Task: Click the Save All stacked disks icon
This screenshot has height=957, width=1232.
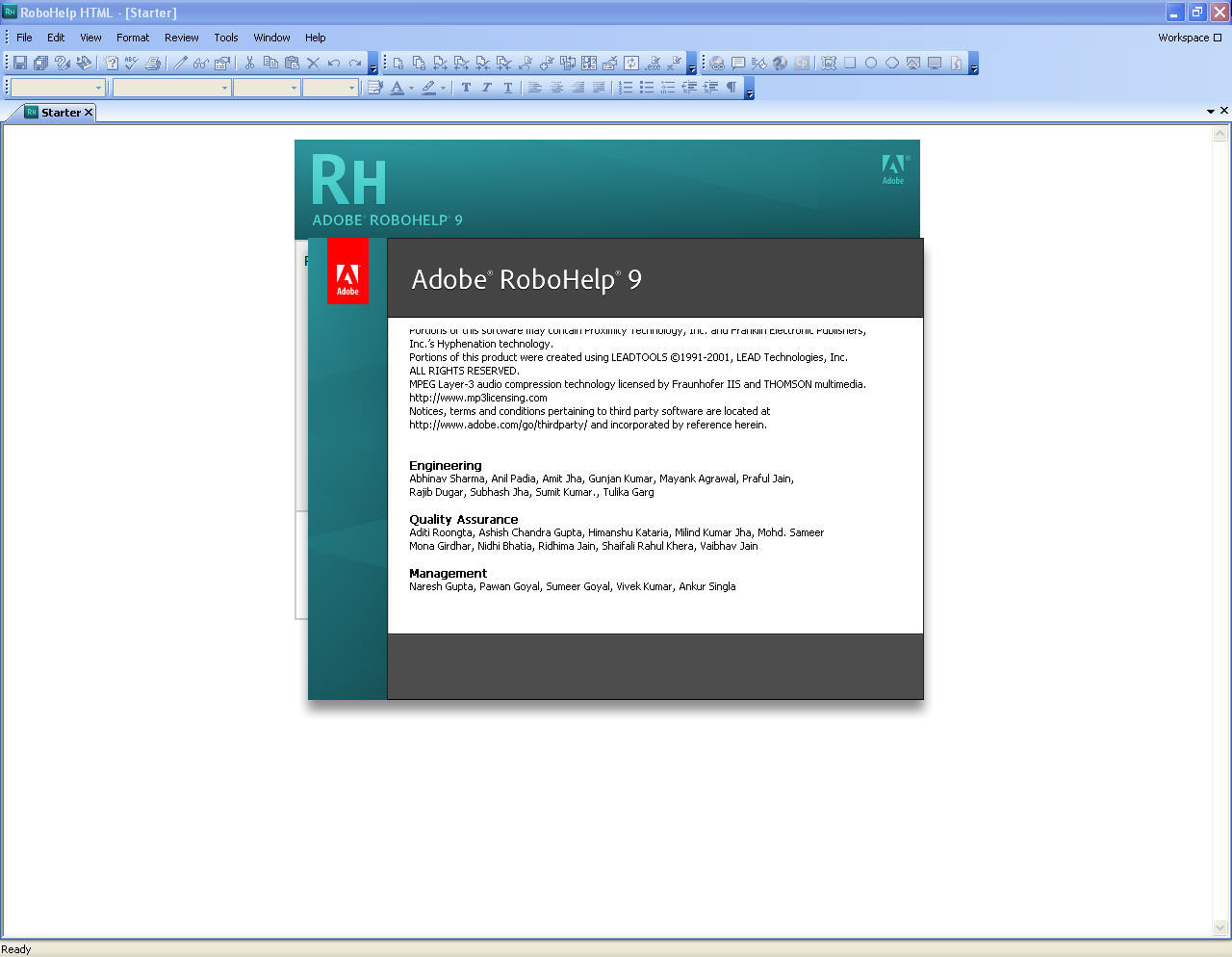Action: pos(40,63)
